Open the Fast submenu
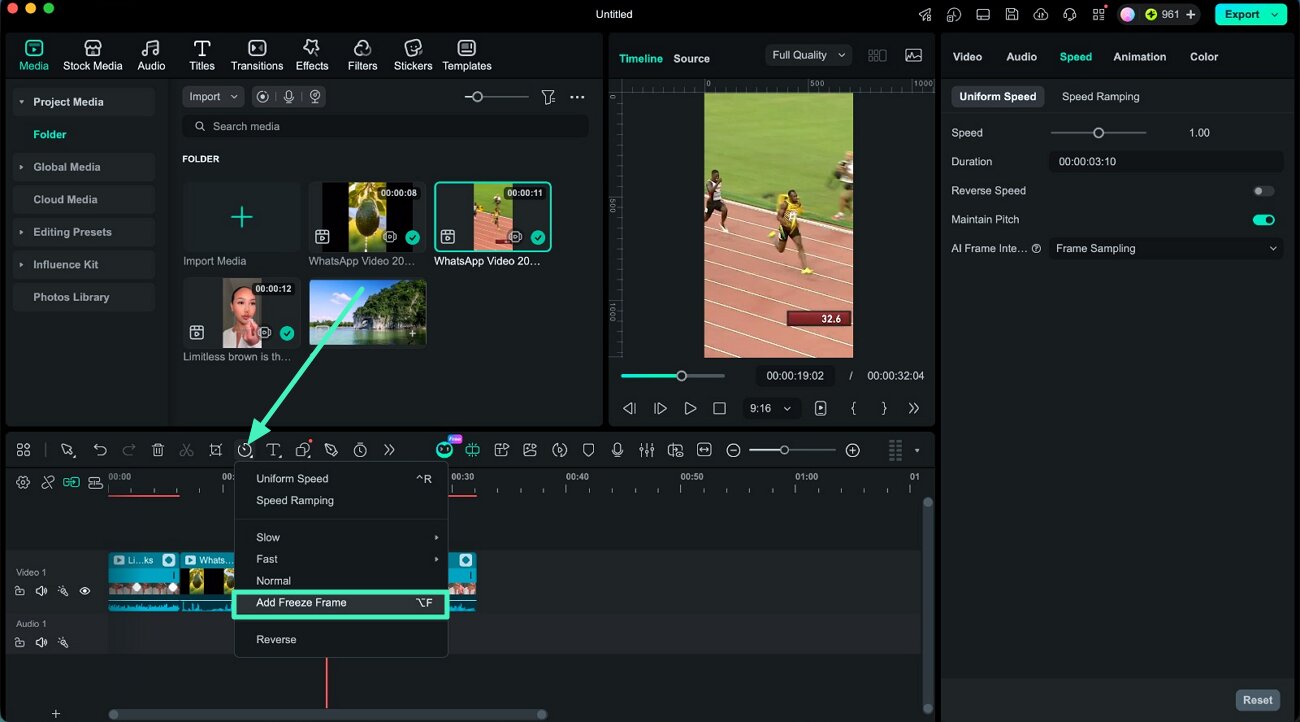The height and width of the screenshot is (722, 1300). pyautogui.click(x=341, y=559)
